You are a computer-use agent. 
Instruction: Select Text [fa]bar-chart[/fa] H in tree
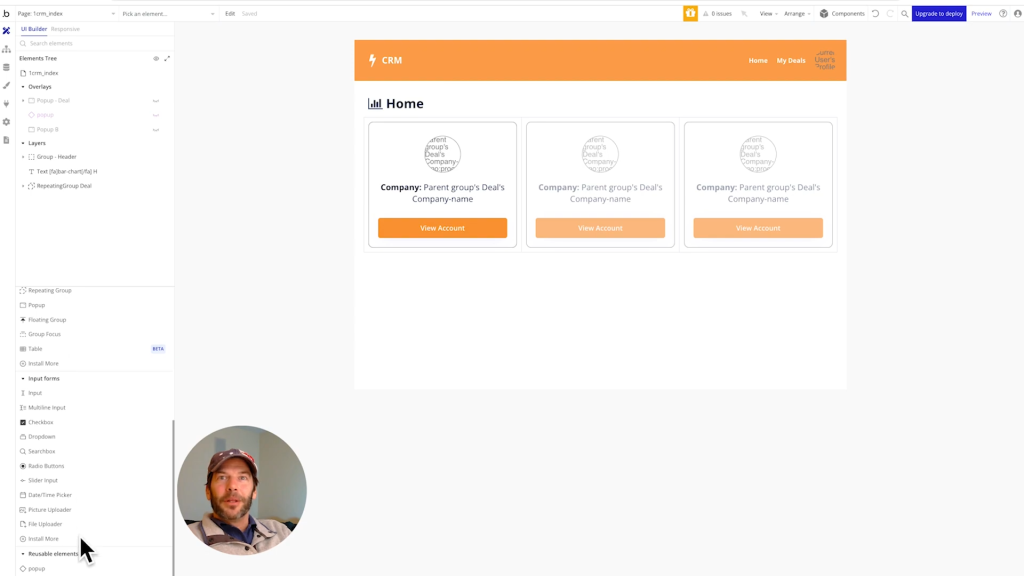pyautogui.click(x=67, y=171)
